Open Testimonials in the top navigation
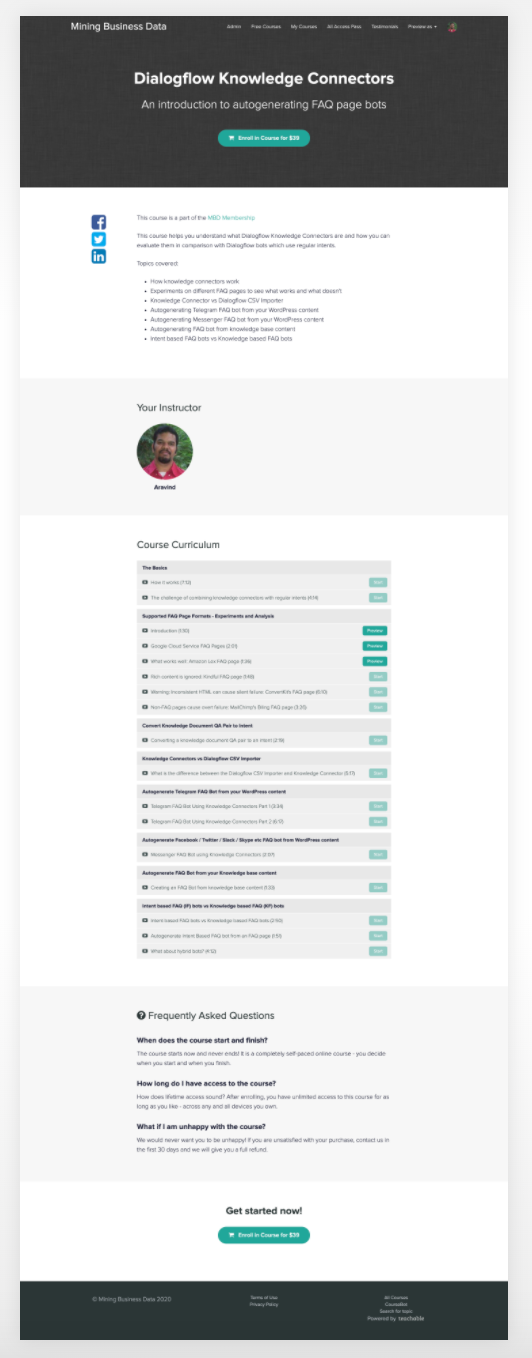This screenshot has width=532, height=1358. pyautogui.click(x=384, y=27)
